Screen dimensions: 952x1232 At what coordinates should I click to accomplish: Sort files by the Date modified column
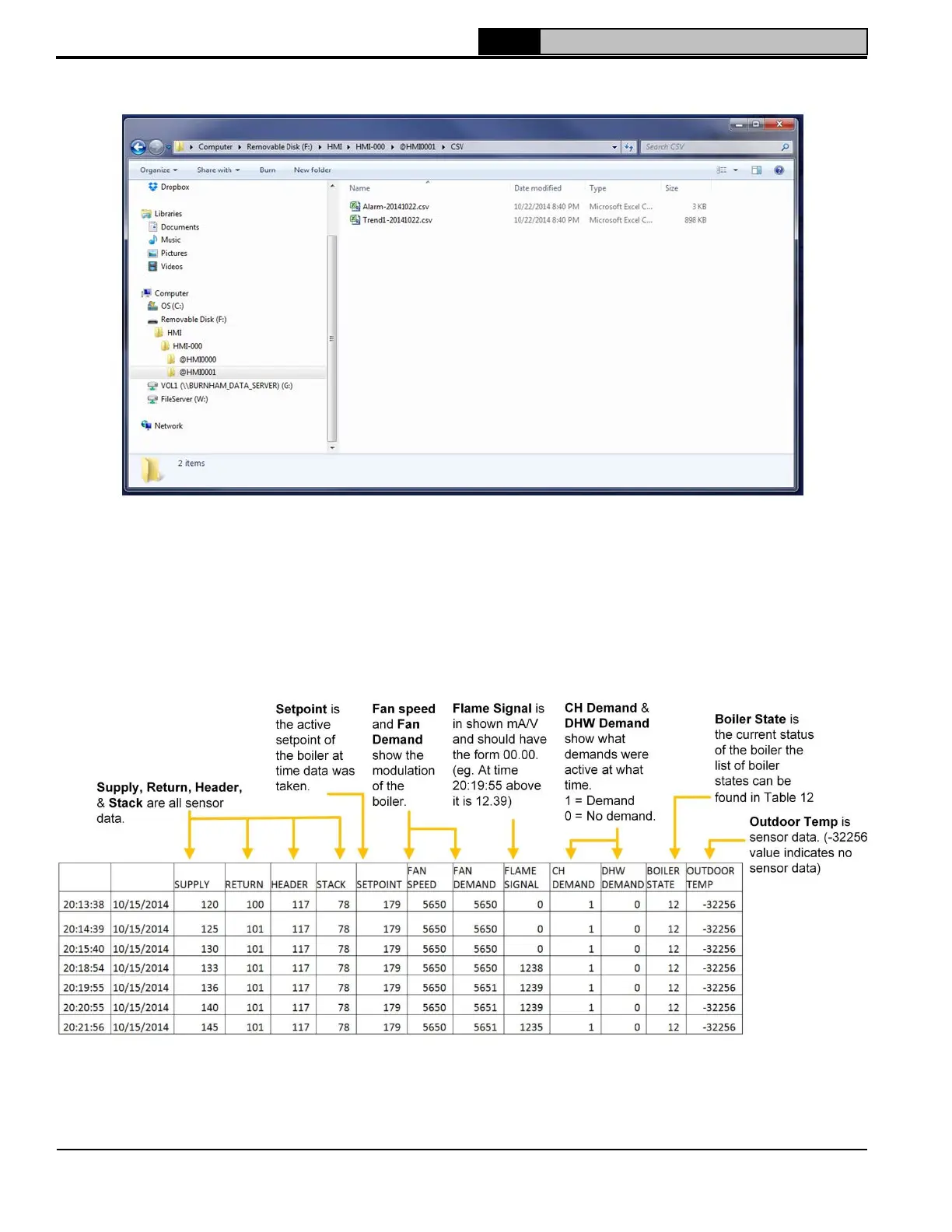tap(537, 188)
